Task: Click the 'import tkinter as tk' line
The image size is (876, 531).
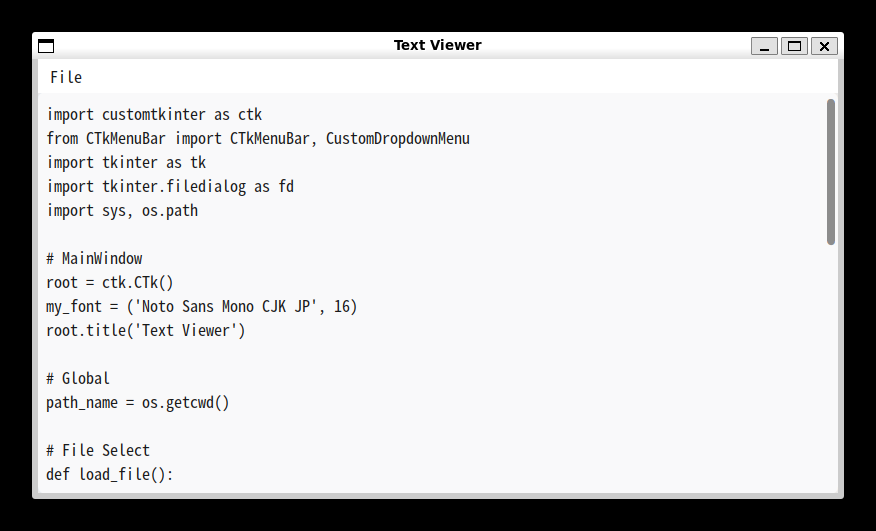Action: click(126, 163)
